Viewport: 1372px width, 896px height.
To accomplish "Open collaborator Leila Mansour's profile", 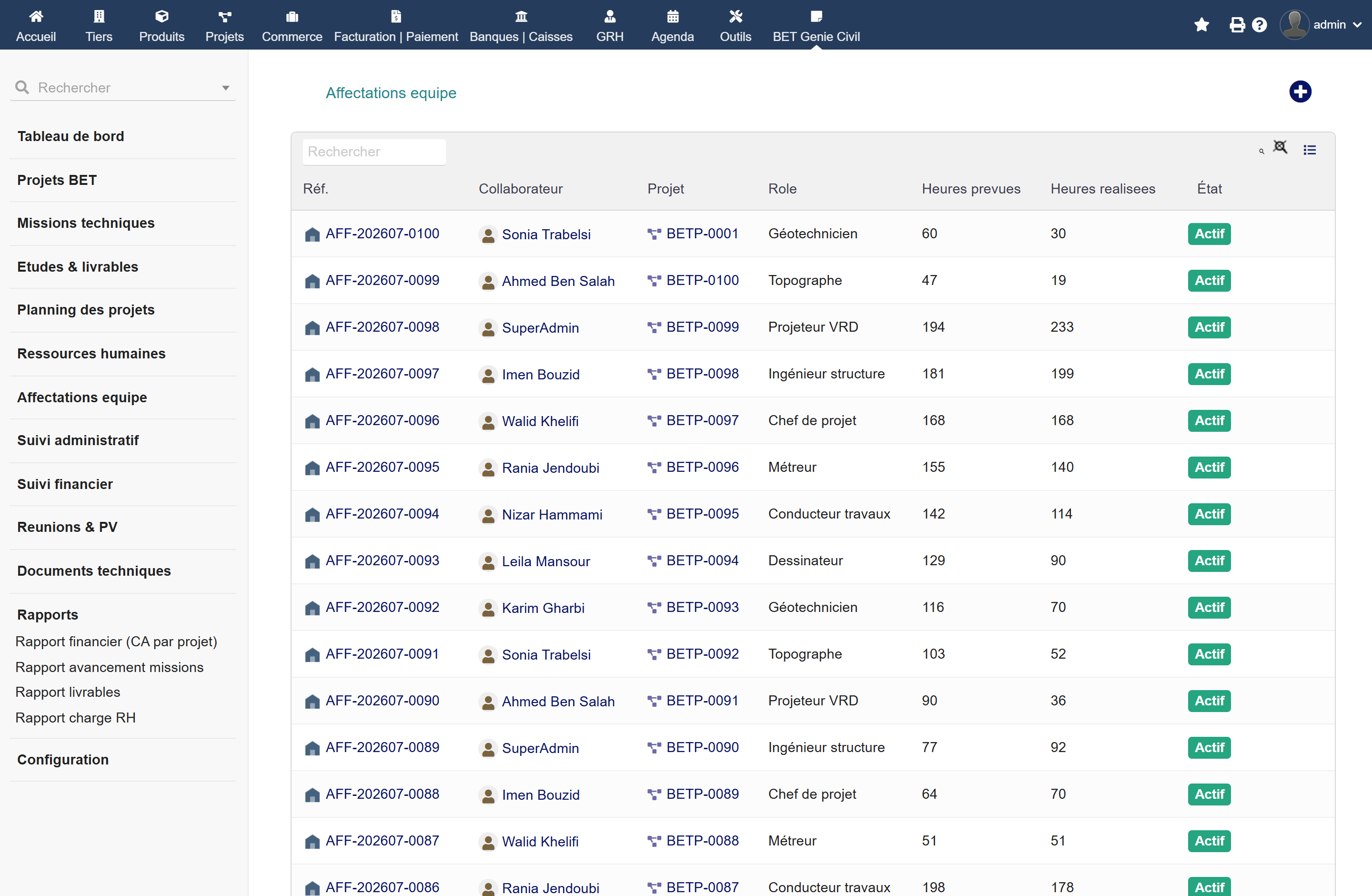I will click(545, 561).
